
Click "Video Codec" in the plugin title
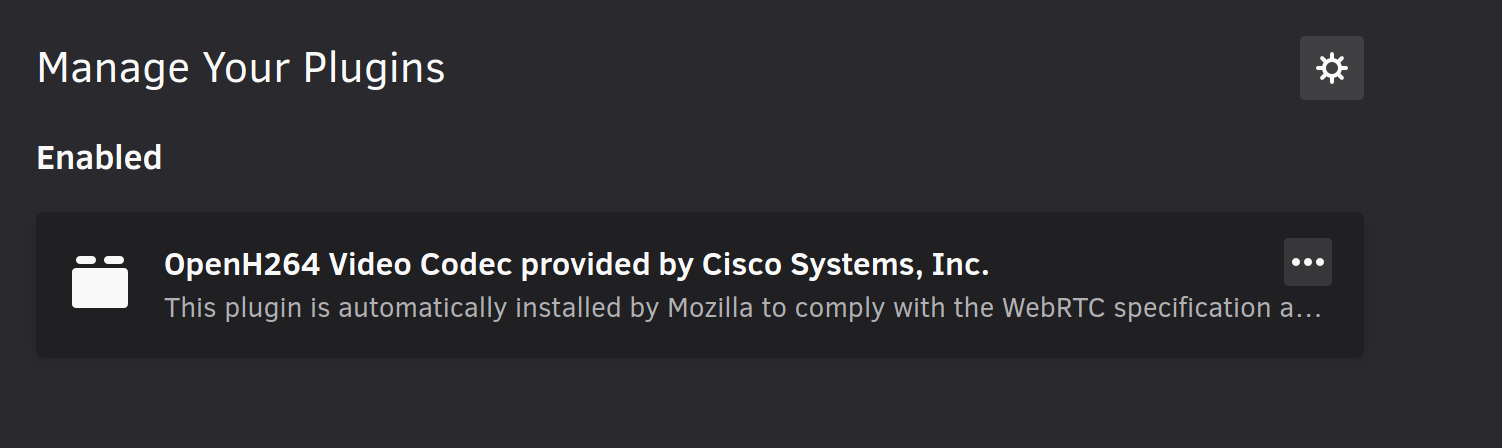coord(421,265)
